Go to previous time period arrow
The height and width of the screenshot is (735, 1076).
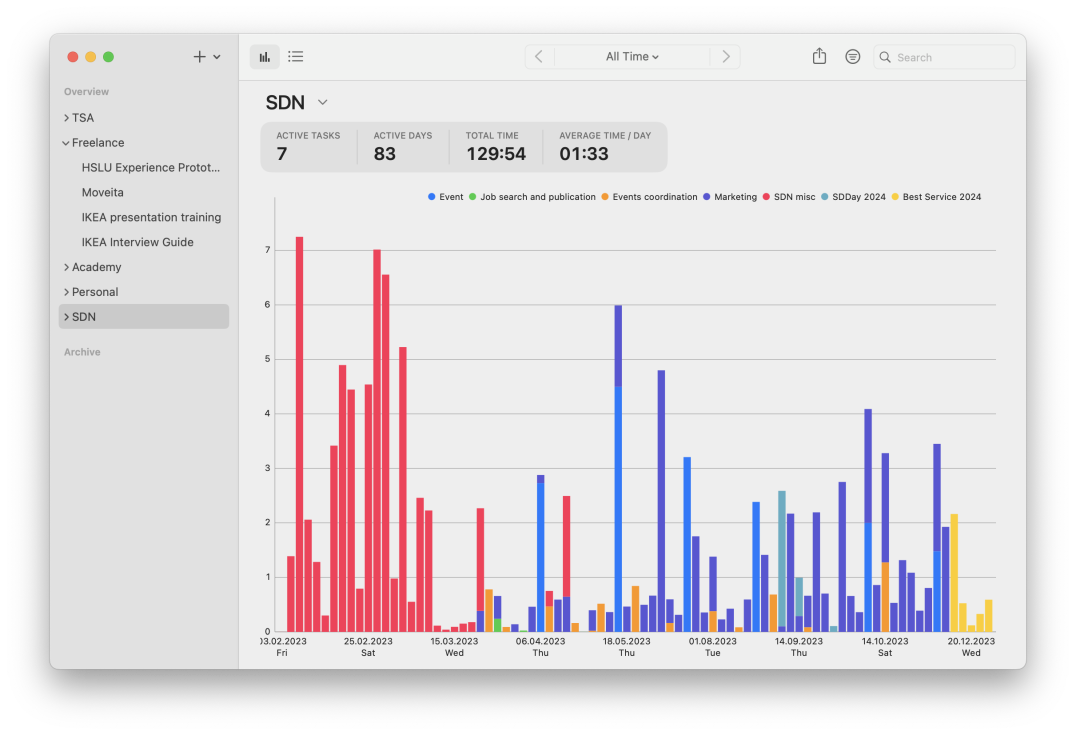(x=539, y=57)
